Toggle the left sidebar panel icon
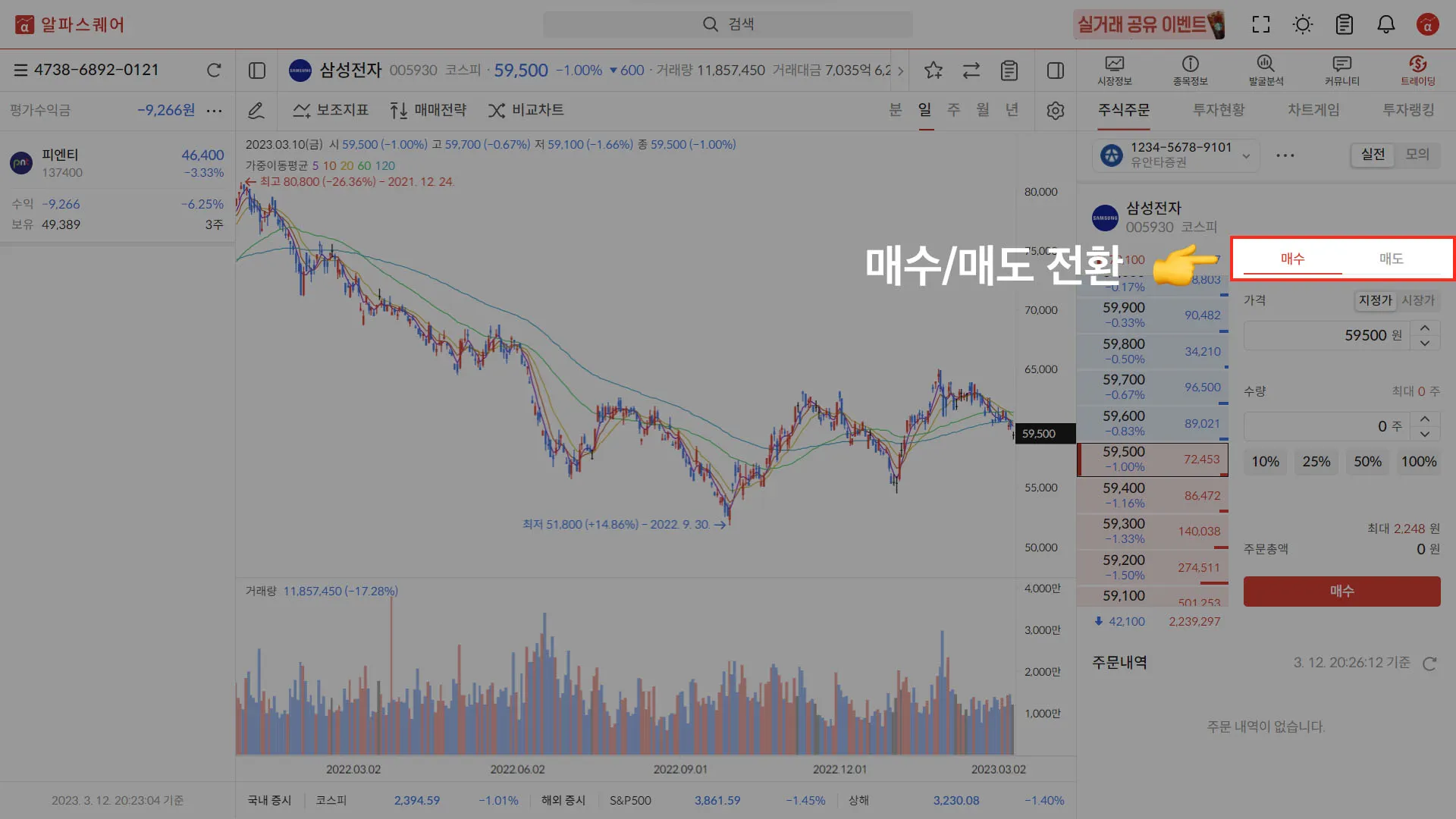 [x=257, y=71]
